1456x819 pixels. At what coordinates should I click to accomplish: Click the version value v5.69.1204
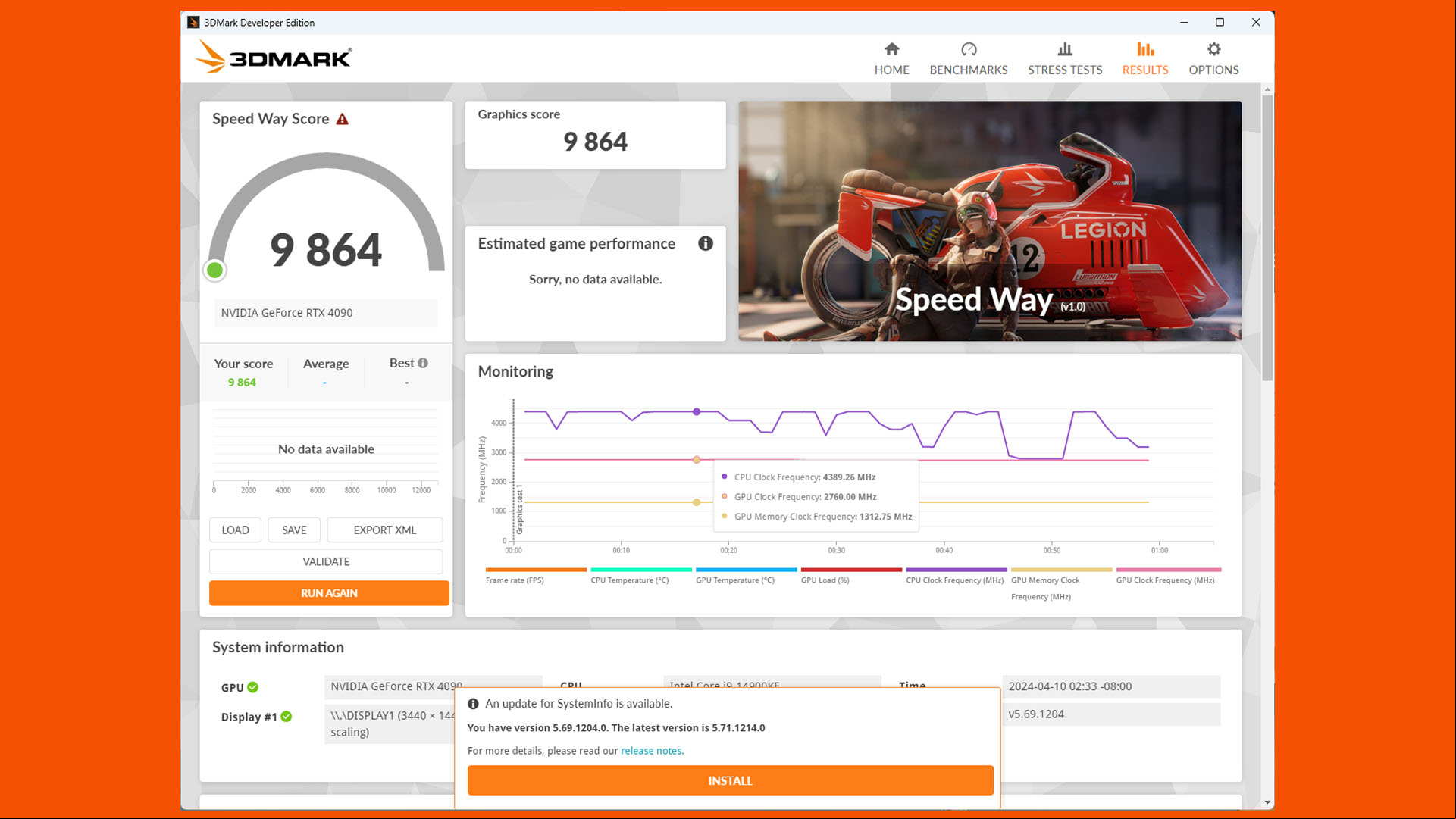coord(1110,714)
